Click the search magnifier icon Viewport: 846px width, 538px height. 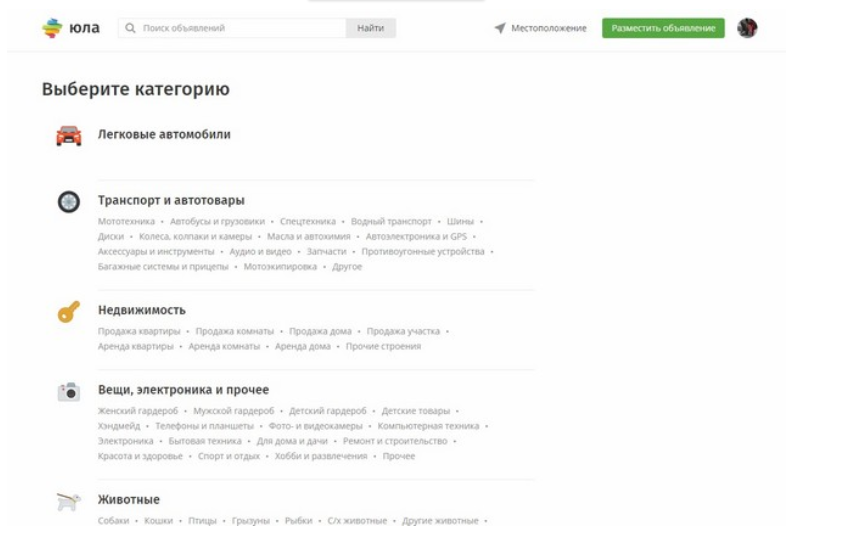click(x=130, y=28)
